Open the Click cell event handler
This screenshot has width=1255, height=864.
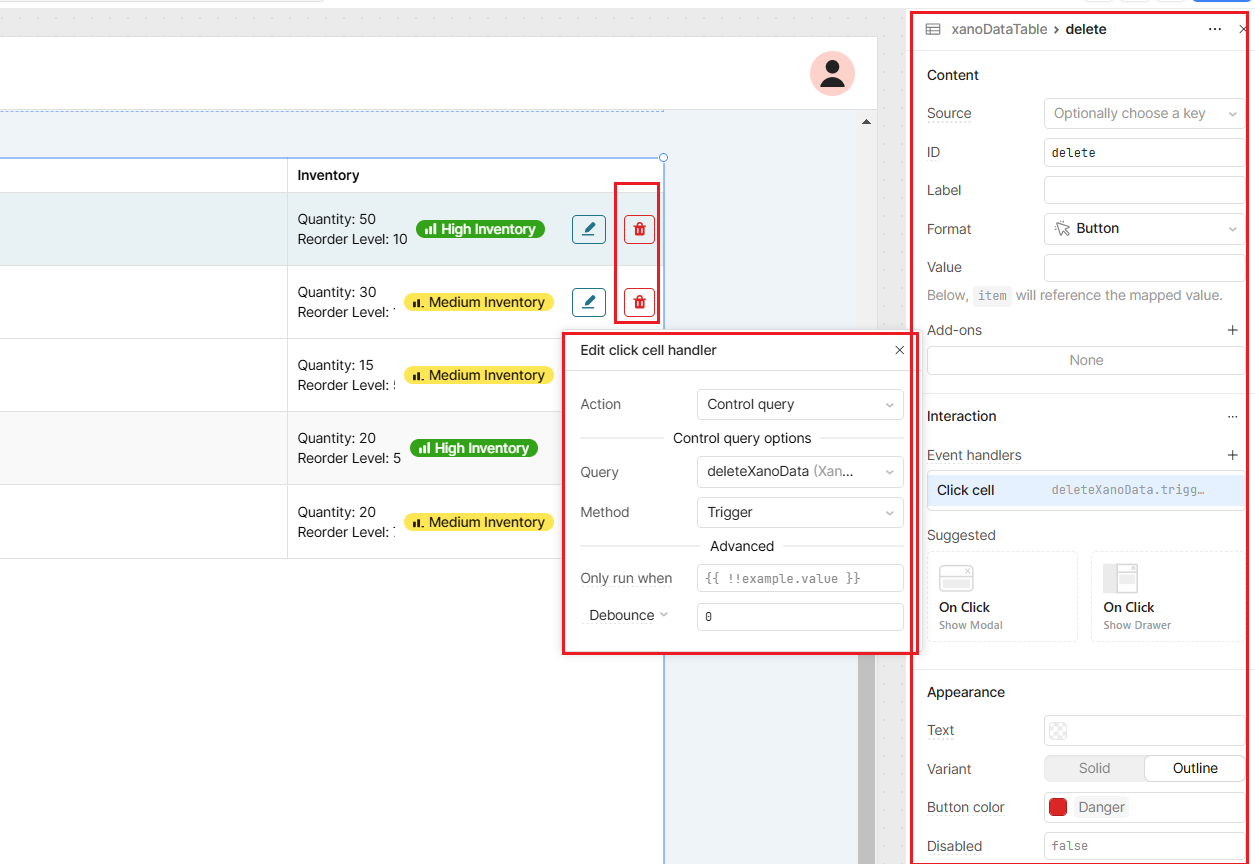(1086, 490)
